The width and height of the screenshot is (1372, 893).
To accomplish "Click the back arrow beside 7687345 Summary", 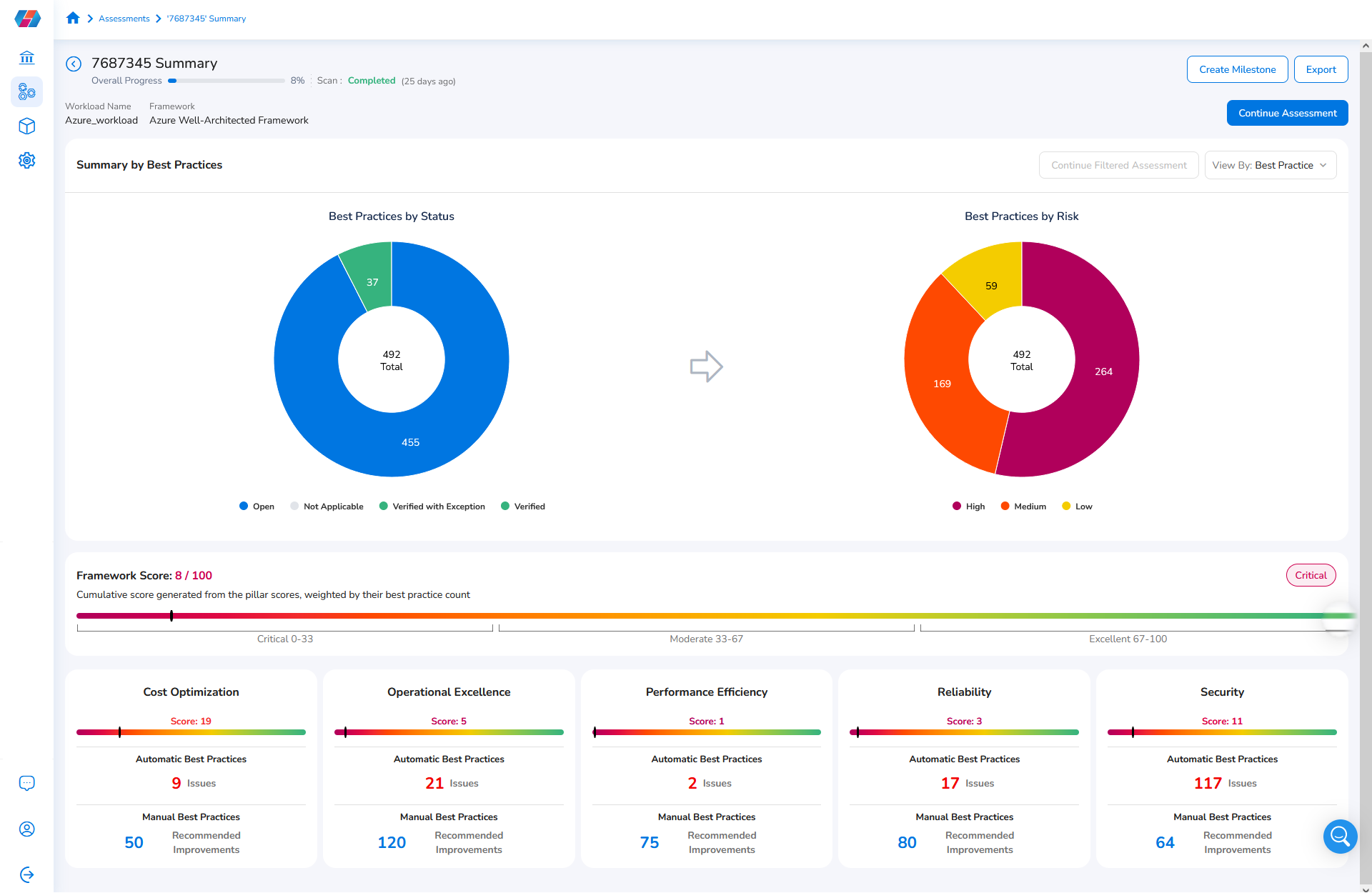I will (74, 64).
